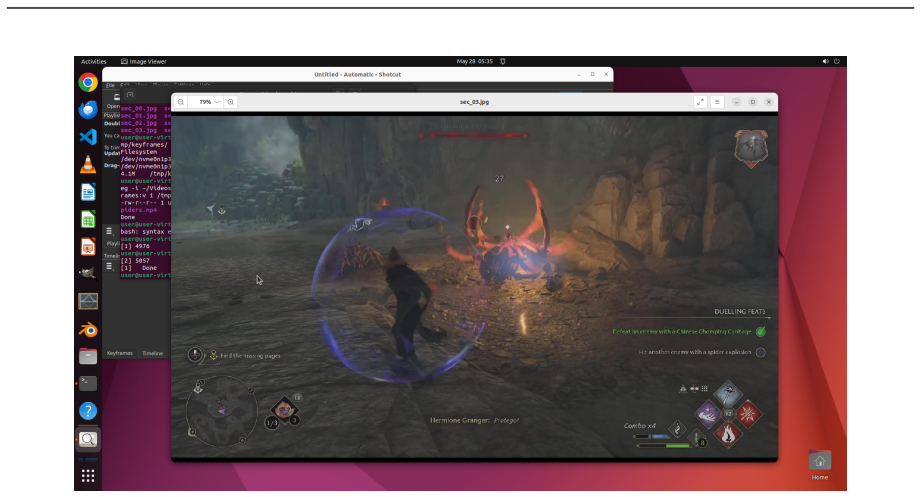Viewport: 921px width, 497px height.
Task: Click the sec_03.jpg Image Viewer title
Action: (475, 102)
